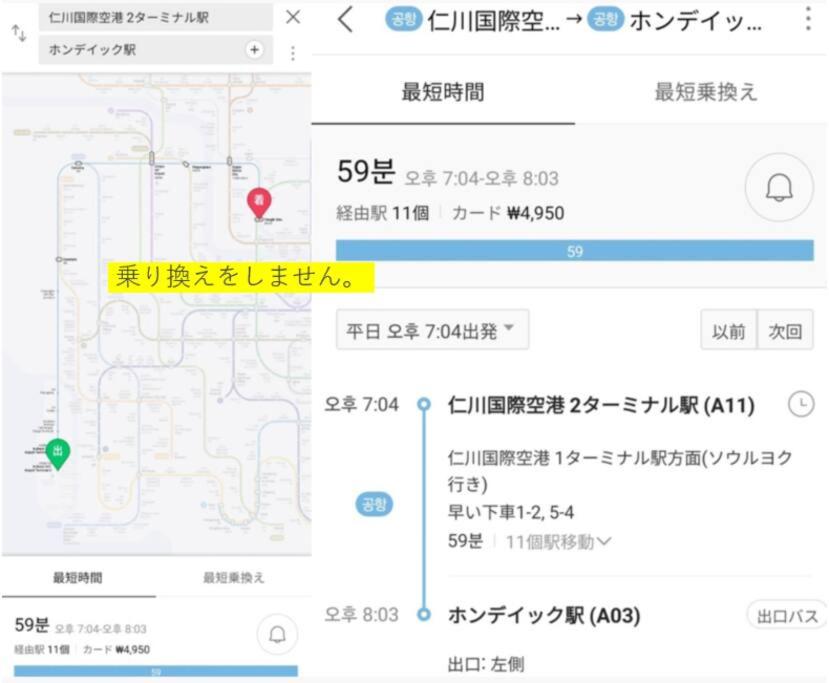Viewport: 829px width, 683px height.
Task: Expand the 11個駅移動 station list
Action: pyautogui.click(x=558, y=541)
